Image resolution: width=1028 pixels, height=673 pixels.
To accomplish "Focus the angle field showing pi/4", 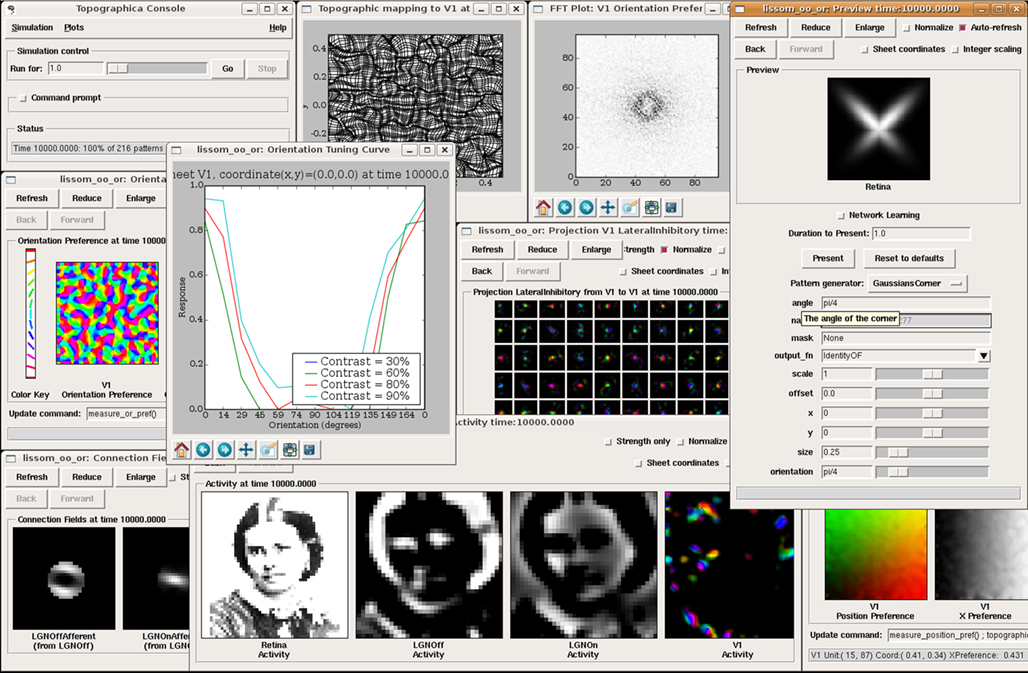I will [x=905, y=303].
